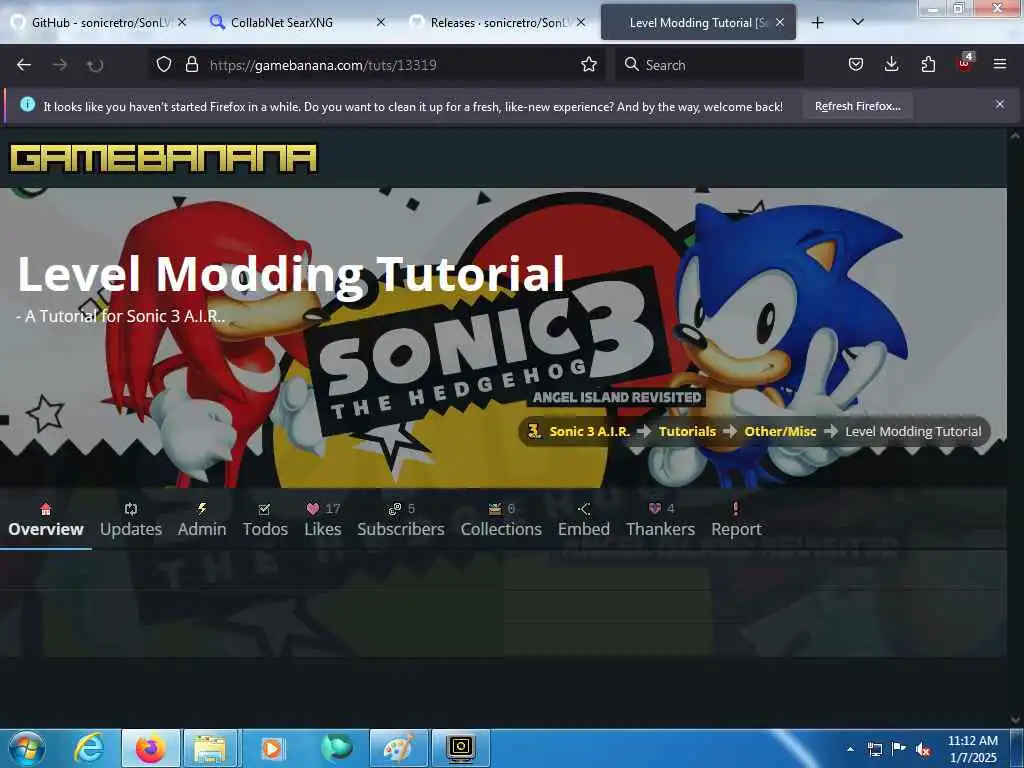Click the Firefox taskbar icon
The width and height of the screenshot is (1024, 768).
[150, 748]
